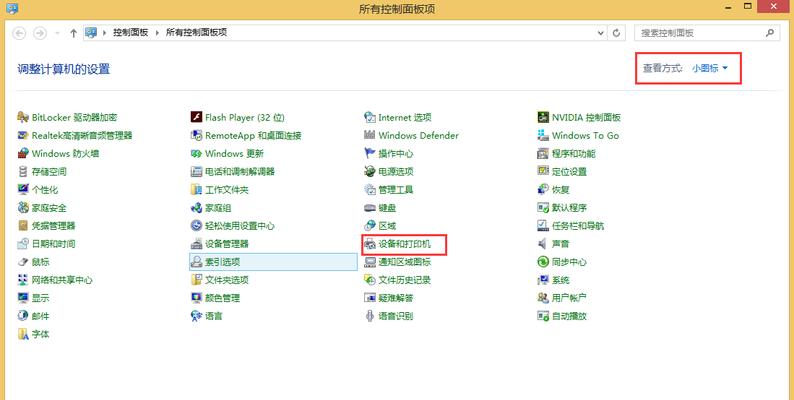The height and width of the screenshot is (400, 794).
Task: Open the 操作中心 flag icon
Action: 370,153
